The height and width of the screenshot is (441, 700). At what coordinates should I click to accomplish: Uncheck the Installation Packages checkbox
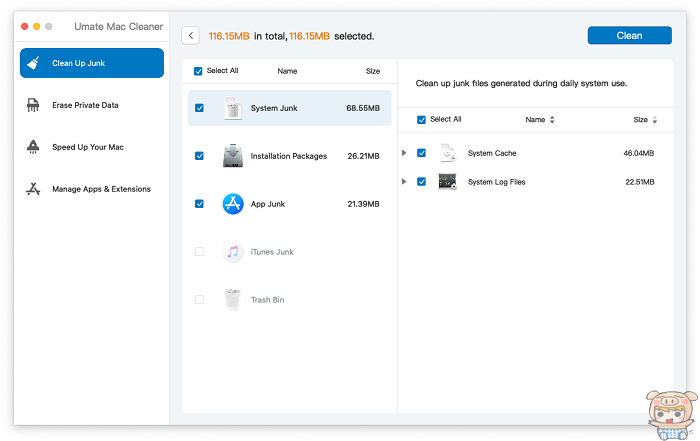[199, 156]
